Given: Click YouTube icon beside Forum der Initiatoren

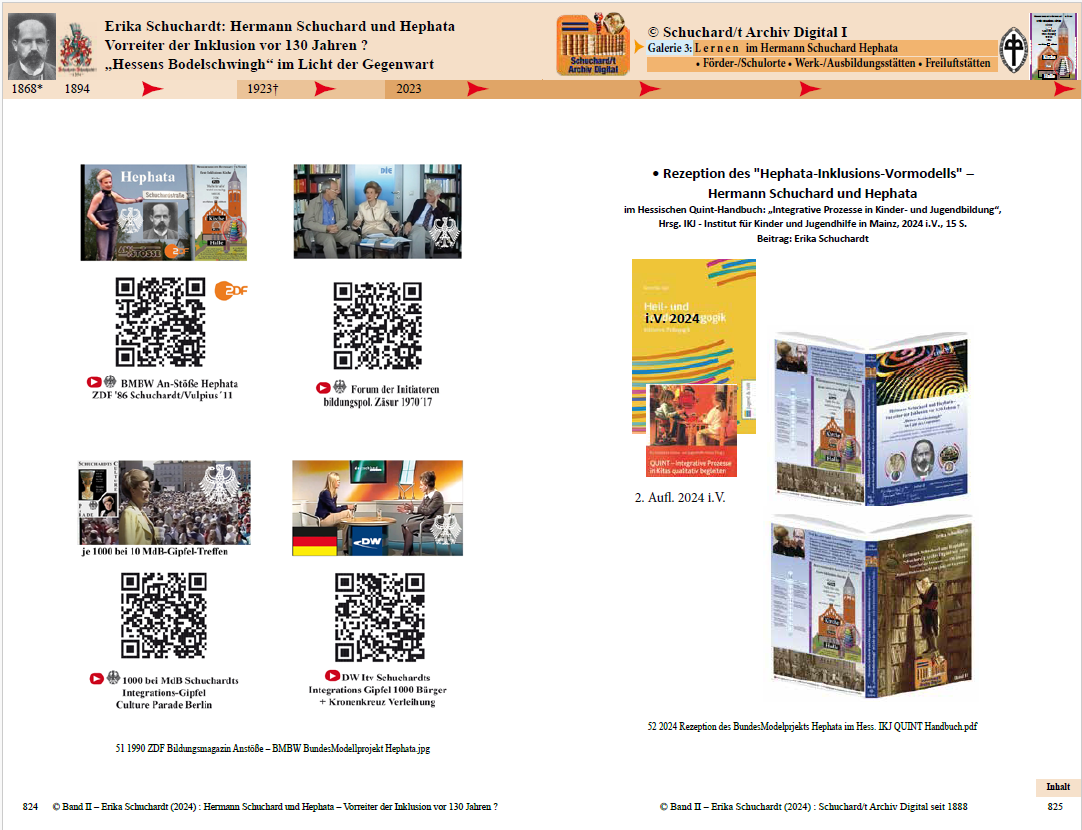Looking at the screenshot, I should pyautogui.click(x=323, y=388).
